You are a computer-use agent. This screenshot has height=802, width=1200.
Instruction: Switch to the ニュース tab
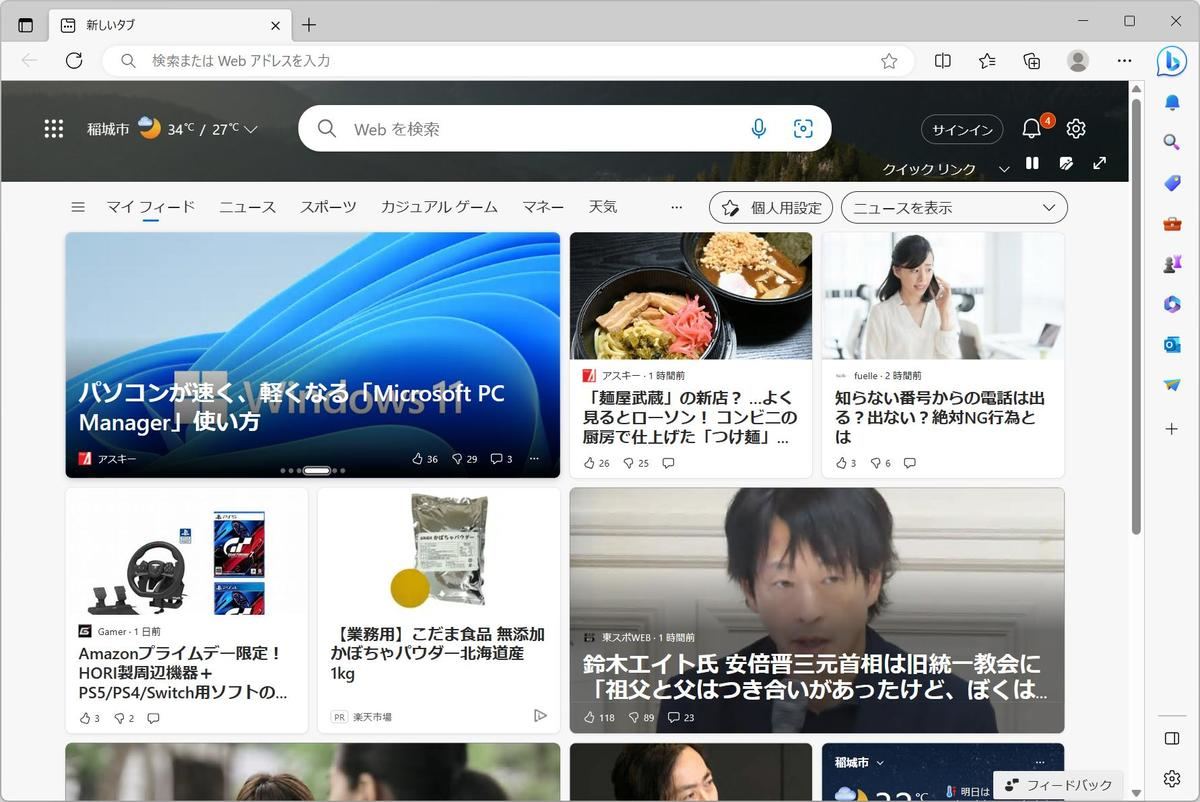pyautogui.click(x=248, y=207)
